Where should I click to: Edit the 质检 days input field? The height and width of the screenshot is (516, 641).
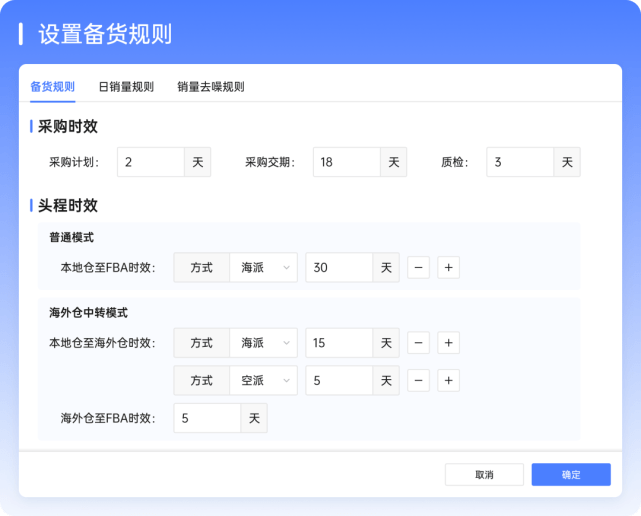(x=520, y=162)
